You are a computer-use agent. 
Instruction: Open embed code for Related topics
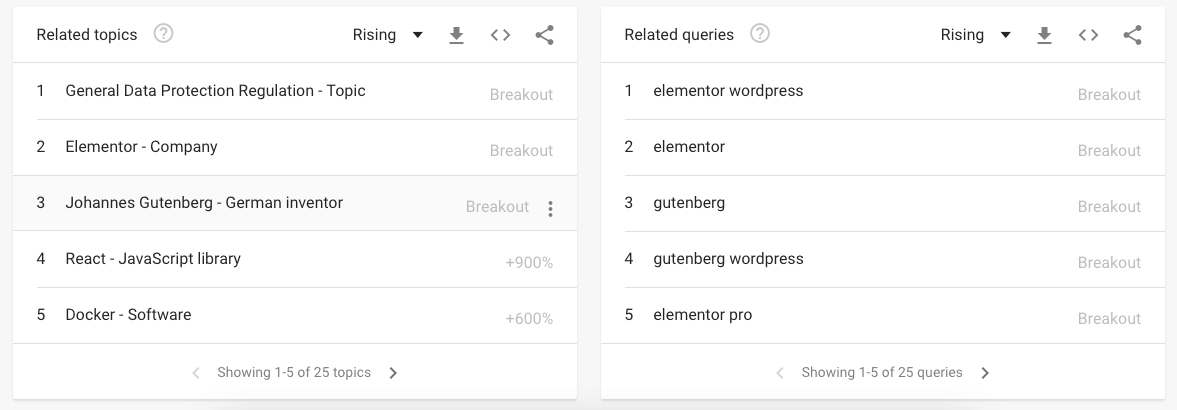pos(500,35)
